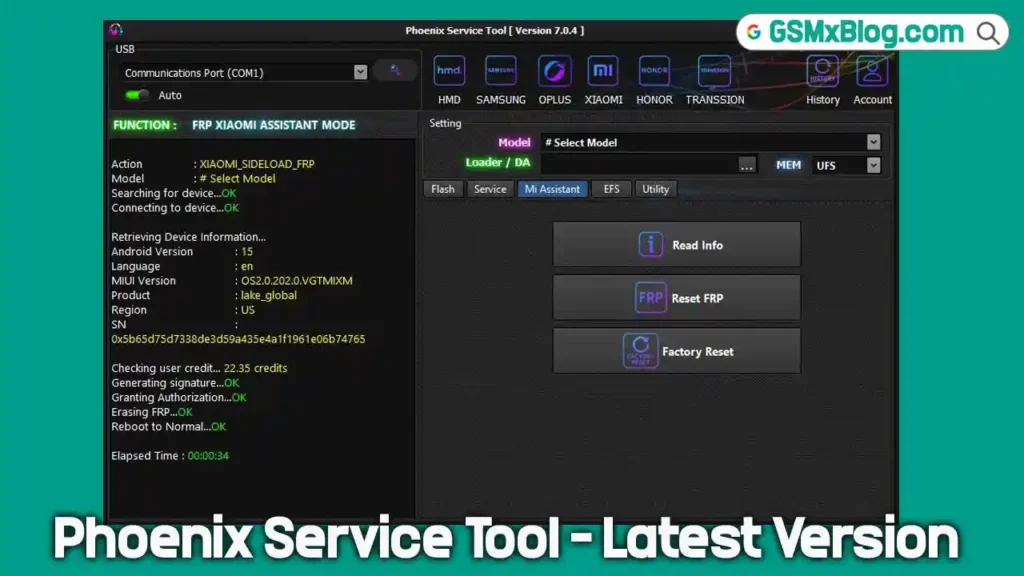Click the Read Info button
The width and height of the screenshot is (1024, 576).
(676, 243)
